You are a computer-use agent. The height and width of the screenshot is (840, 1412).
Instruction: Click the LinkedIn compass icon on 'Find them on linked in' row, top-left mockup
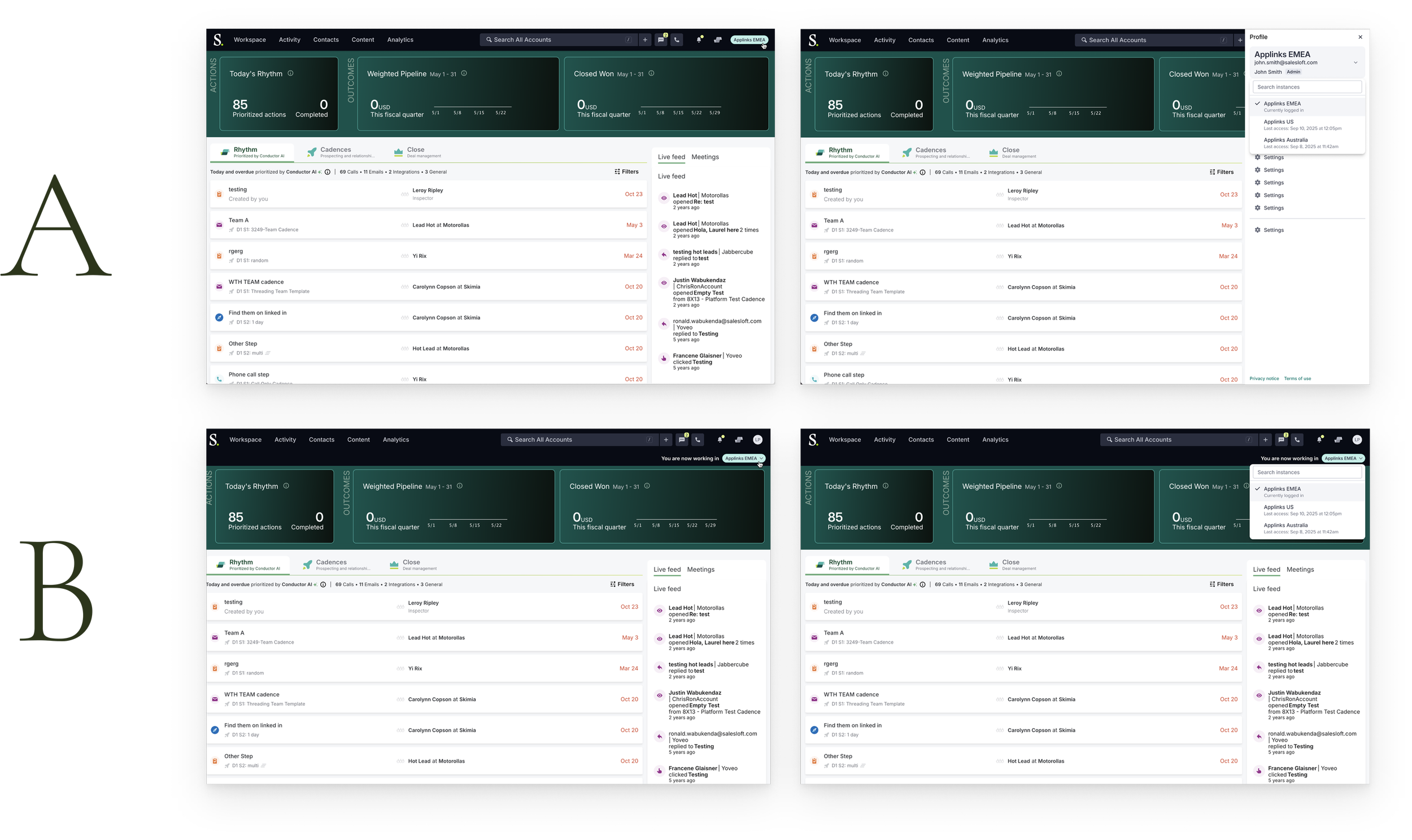pyautogui.click(x=219, y=318)
